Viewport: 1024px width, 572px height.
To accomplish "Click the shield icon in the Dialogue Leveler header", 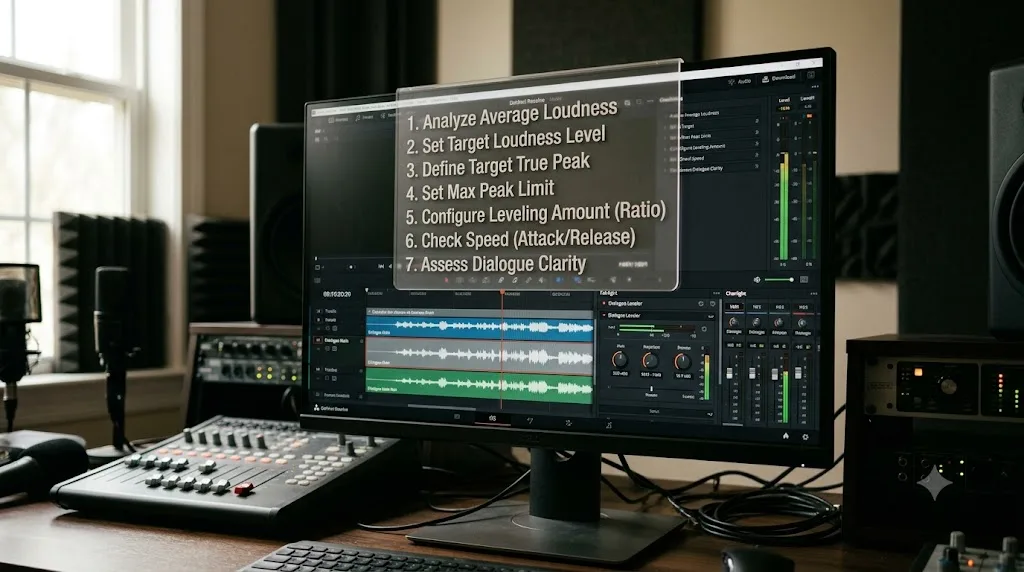I will tap(712, 304).
